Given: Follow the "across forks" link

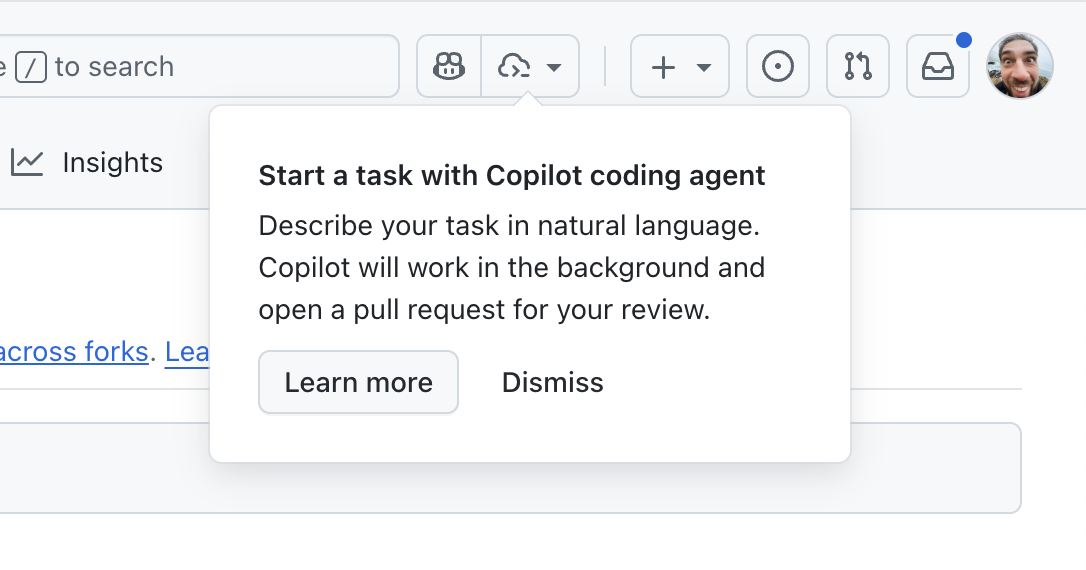Looking at the screenshot, I should (74, 352).
